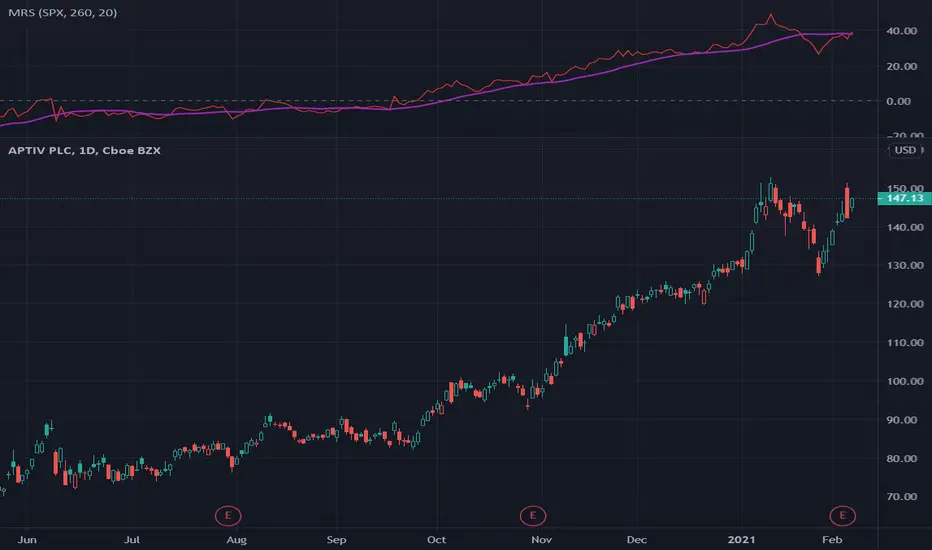The width and height of the screenshot is (932, 550).
Task: Click the Oct label on time axis
Action: (436, 540)
